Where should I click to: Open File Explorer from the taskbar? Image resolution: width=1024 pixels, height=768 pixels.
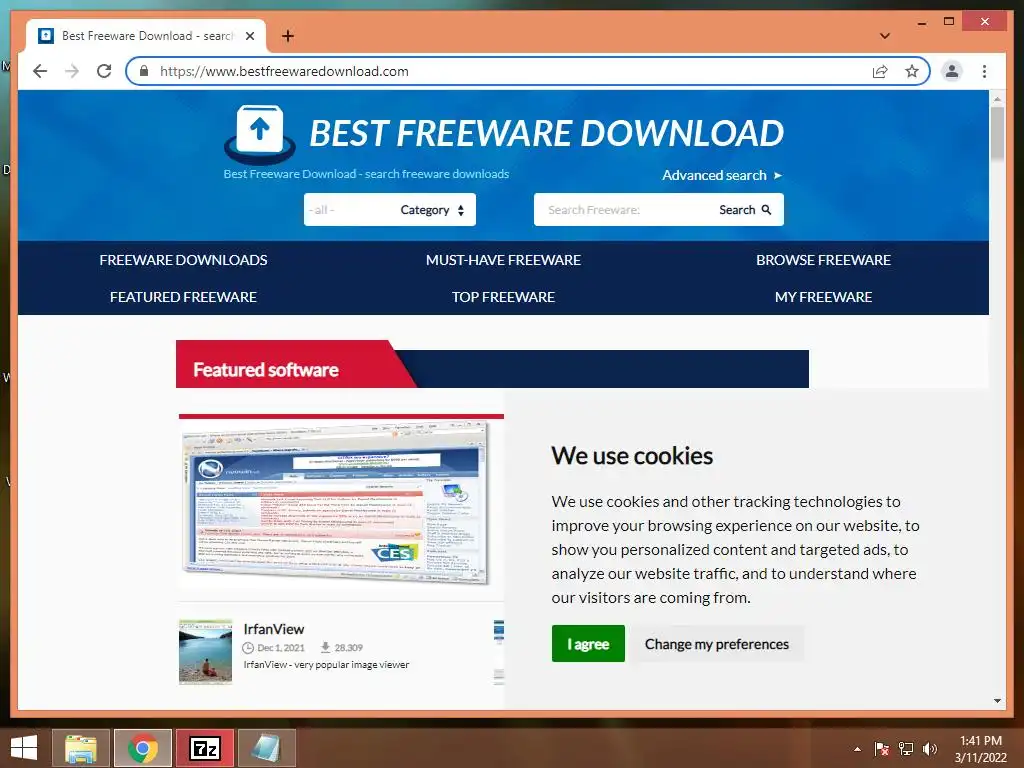tap(81, 748)
